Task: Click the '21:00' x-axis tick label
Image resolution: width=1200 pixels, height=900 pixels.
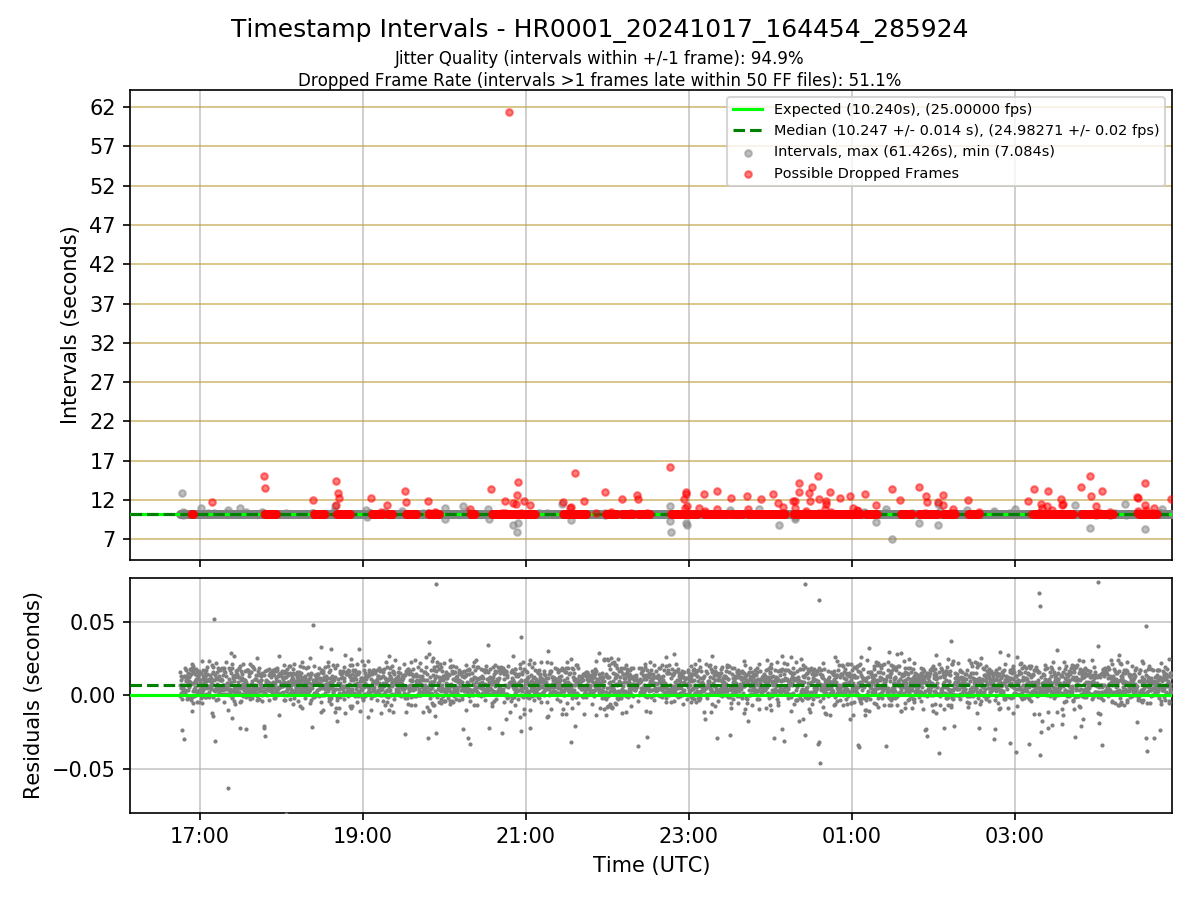Action: coord(526,834)
